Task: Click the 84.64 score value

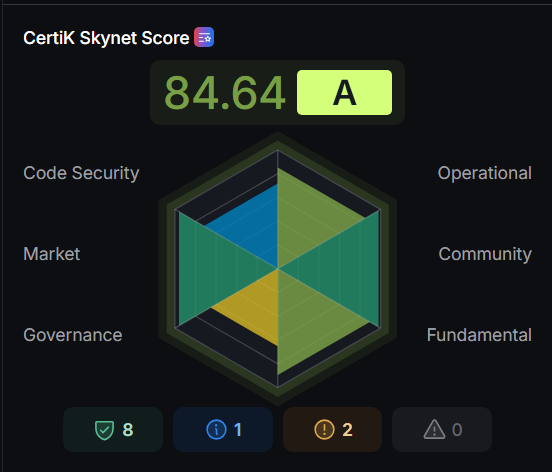Action: tap(225, 93)
